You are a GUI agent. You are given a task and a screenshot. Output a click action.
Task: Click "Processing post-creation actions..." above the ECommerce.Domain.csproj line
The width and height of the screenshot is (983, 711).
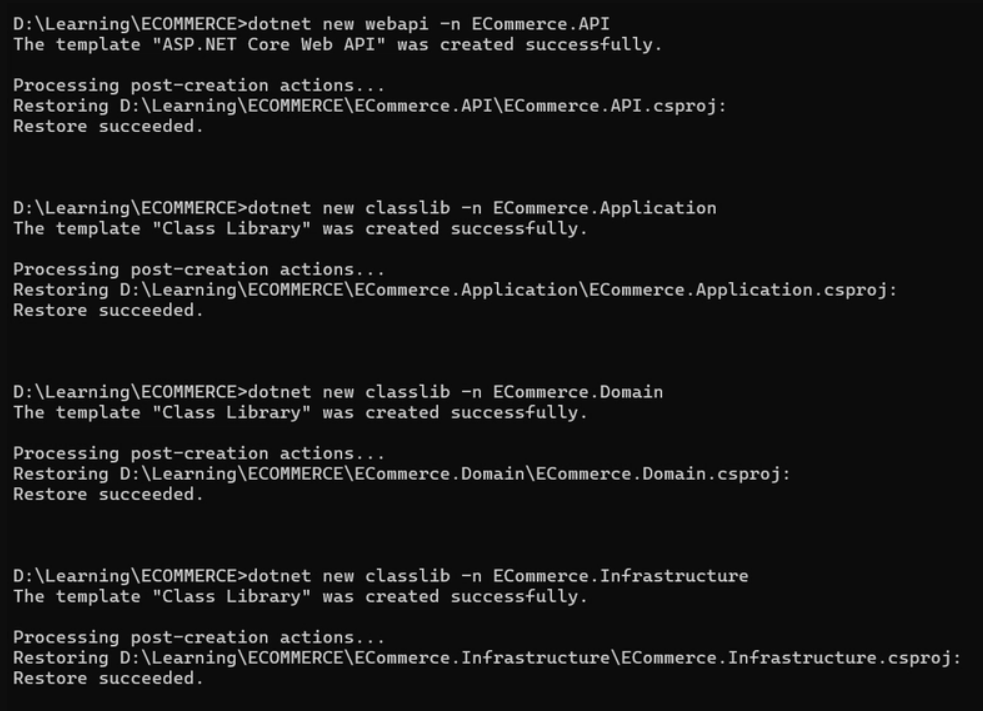pyautogui.click(x=198, y=453)
